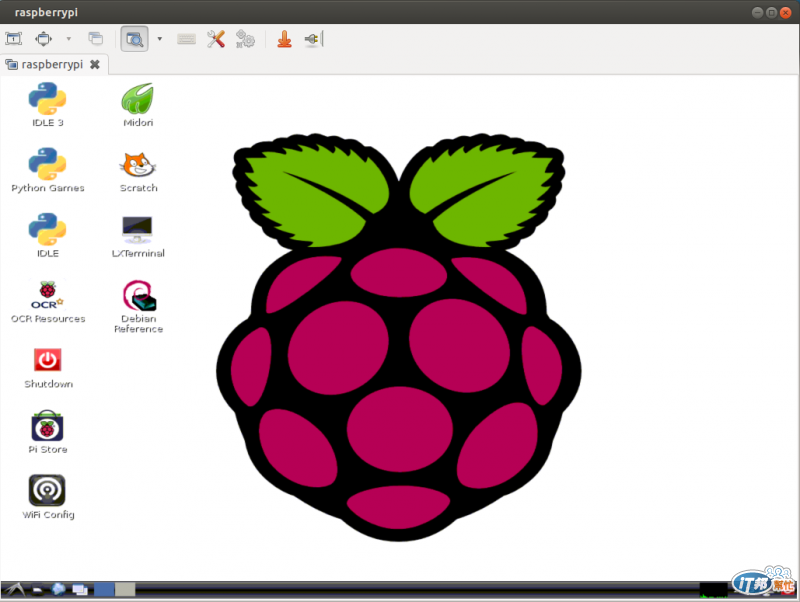
Task: Minimize window with the orange arrow icon
Action: (x=285, y=39)
